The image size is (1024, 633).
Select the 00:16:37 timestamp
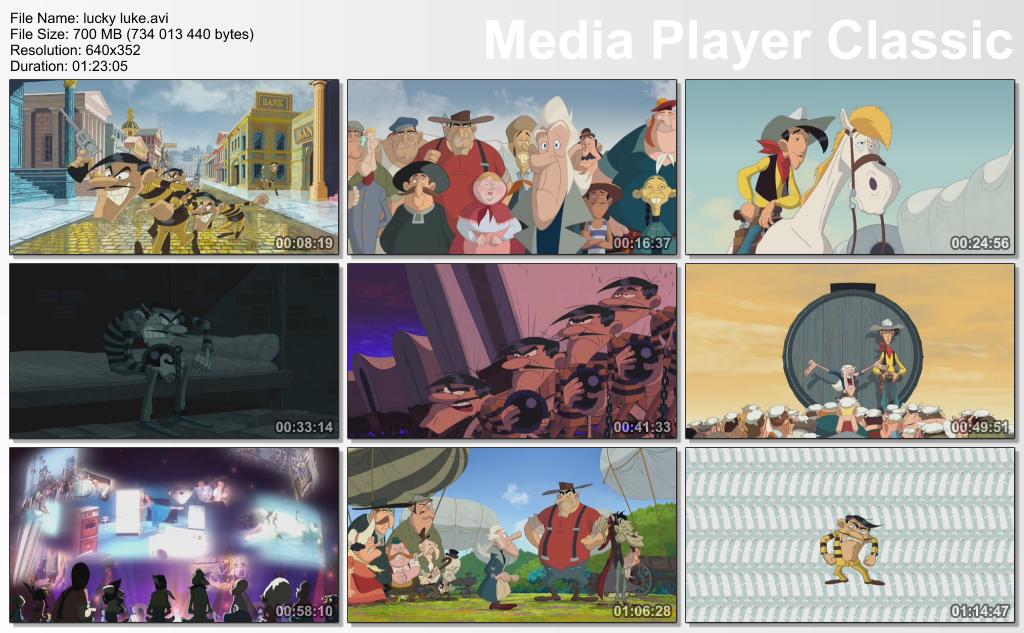(642, 243)
